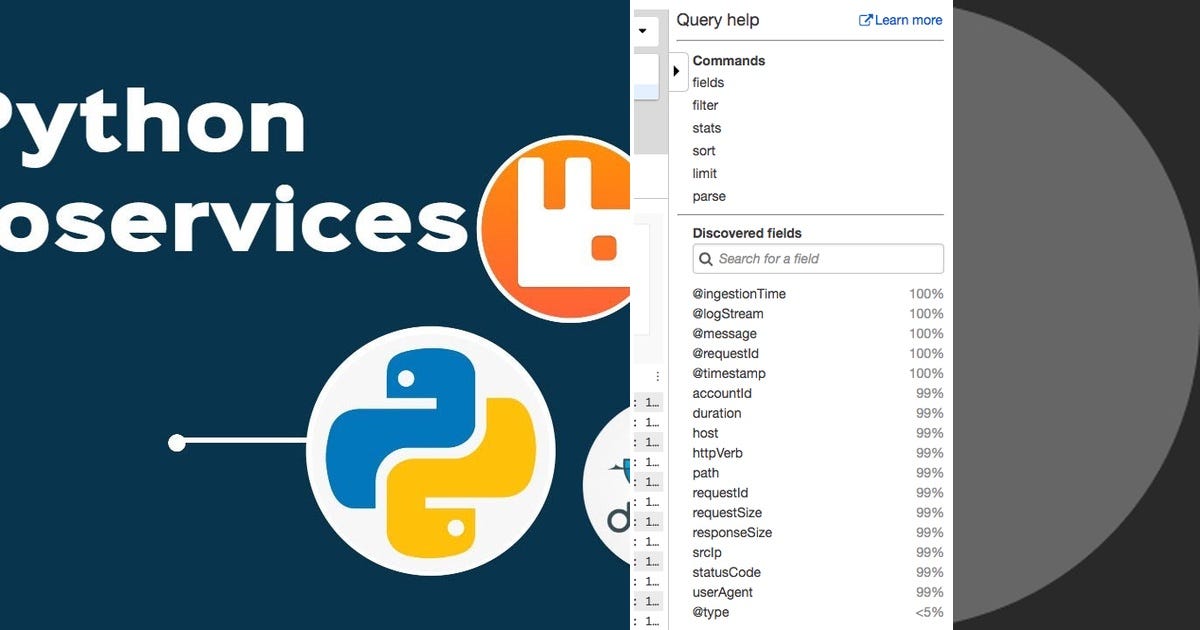1200x630 pixels.
Task: Select the filter command under Commands
Action: [x=704, y=105]
